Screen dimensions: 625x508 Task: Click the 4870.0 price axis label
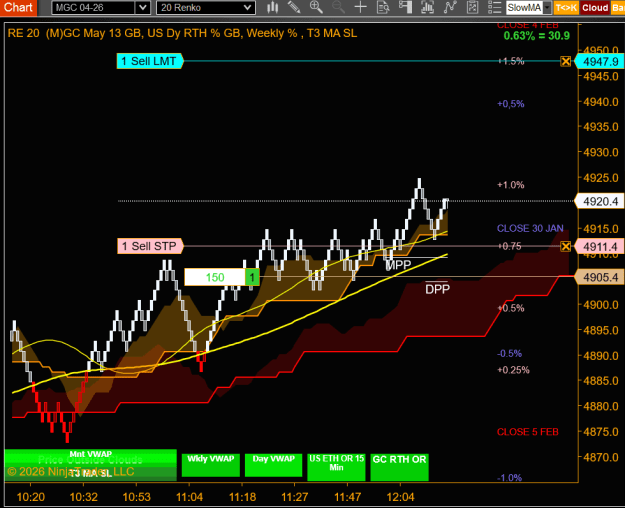pos(601,457)
